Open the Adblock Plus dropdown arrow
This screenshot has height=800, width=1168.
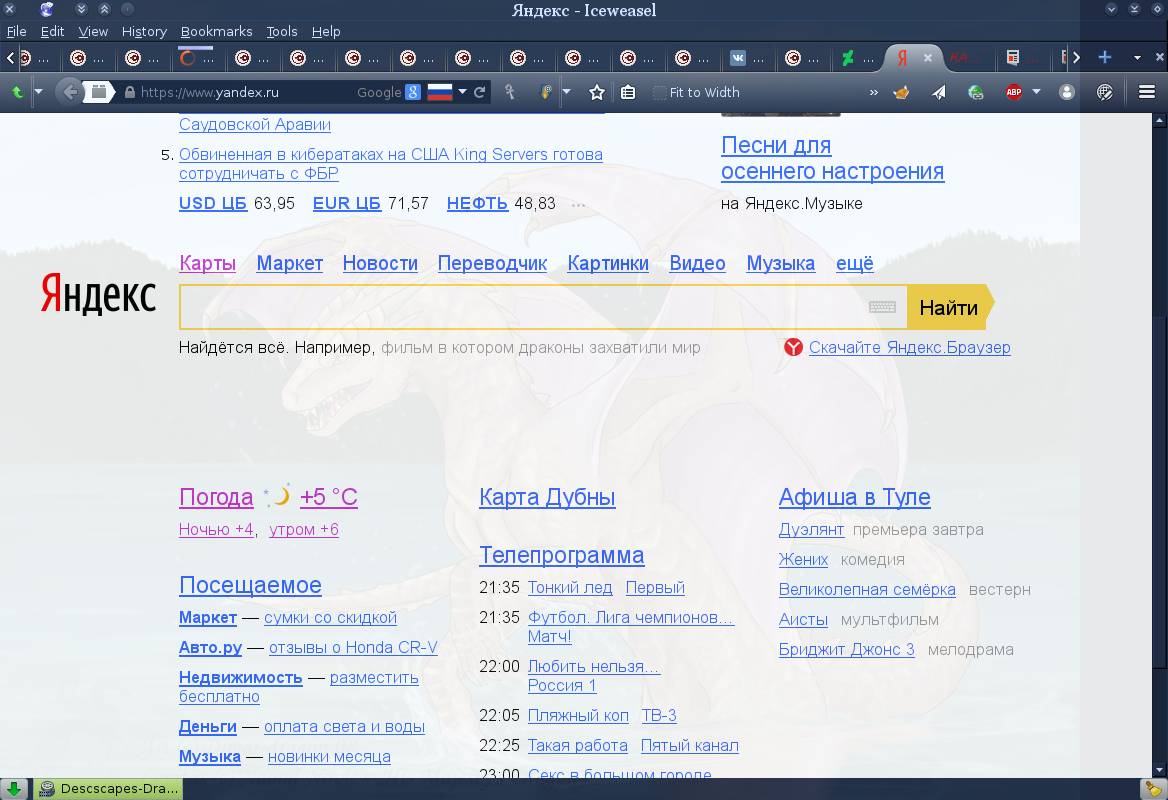click(x=1036, y=92)
